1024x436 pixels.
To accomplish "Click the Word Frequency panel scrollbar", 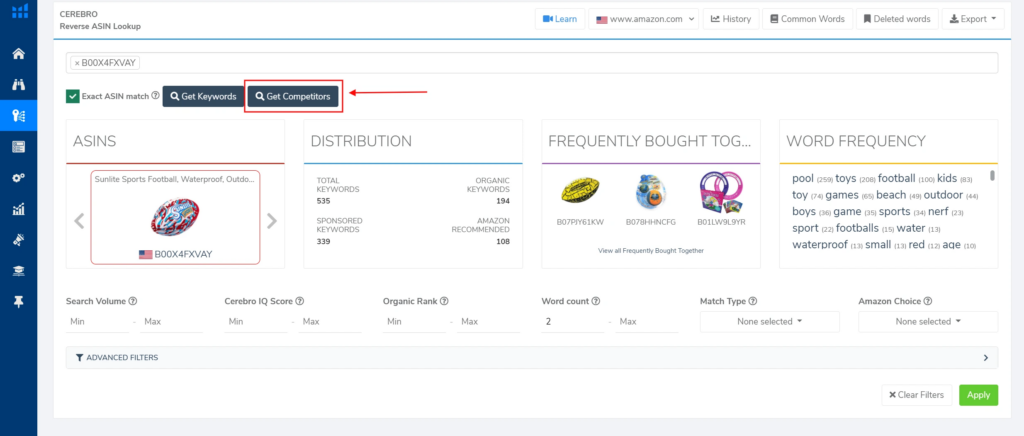I will tap(993, 175).
